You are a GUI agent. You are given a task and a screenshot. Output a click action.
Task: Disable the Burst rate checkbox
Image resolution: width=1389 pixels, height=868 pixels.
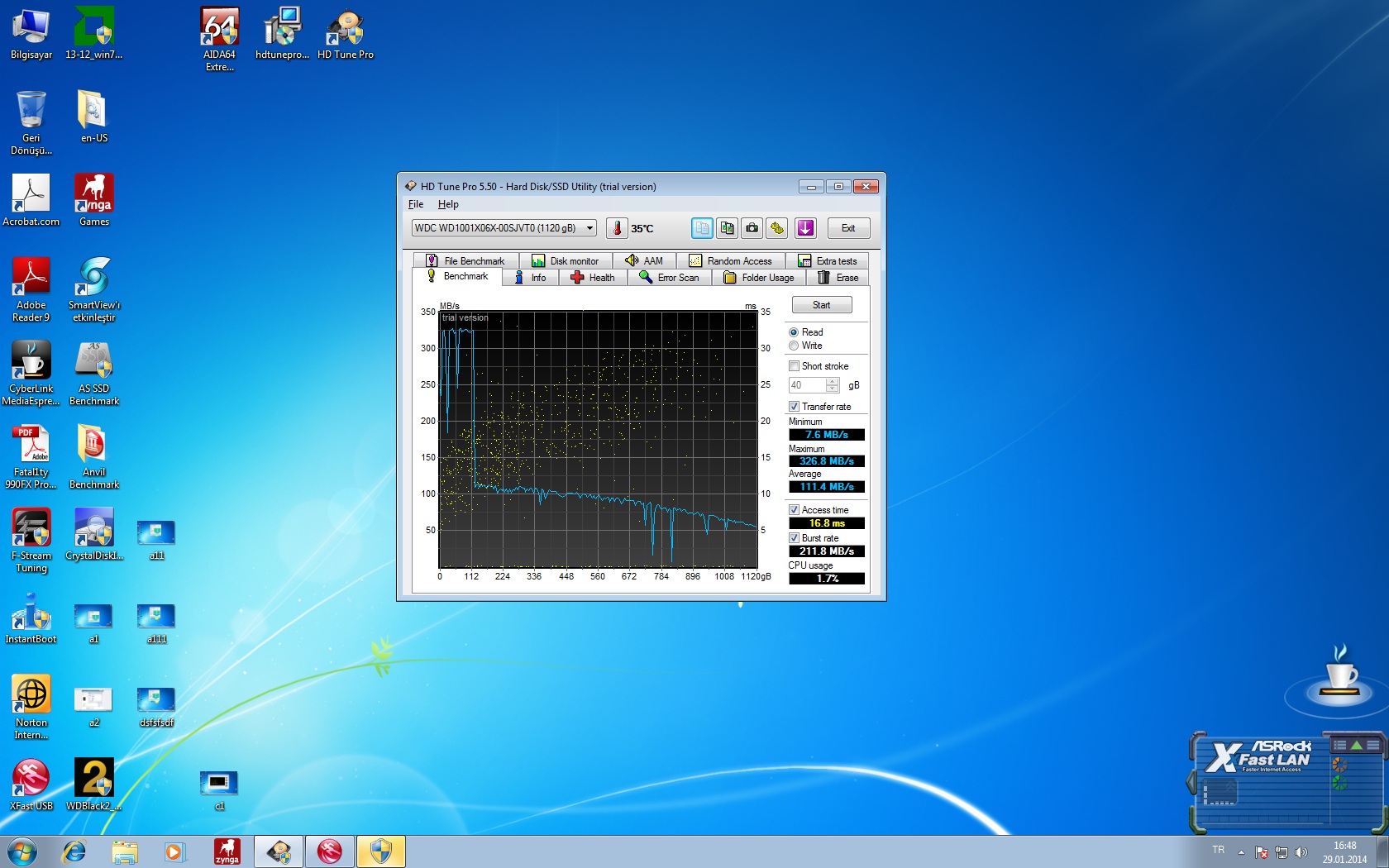click(794, 538)
